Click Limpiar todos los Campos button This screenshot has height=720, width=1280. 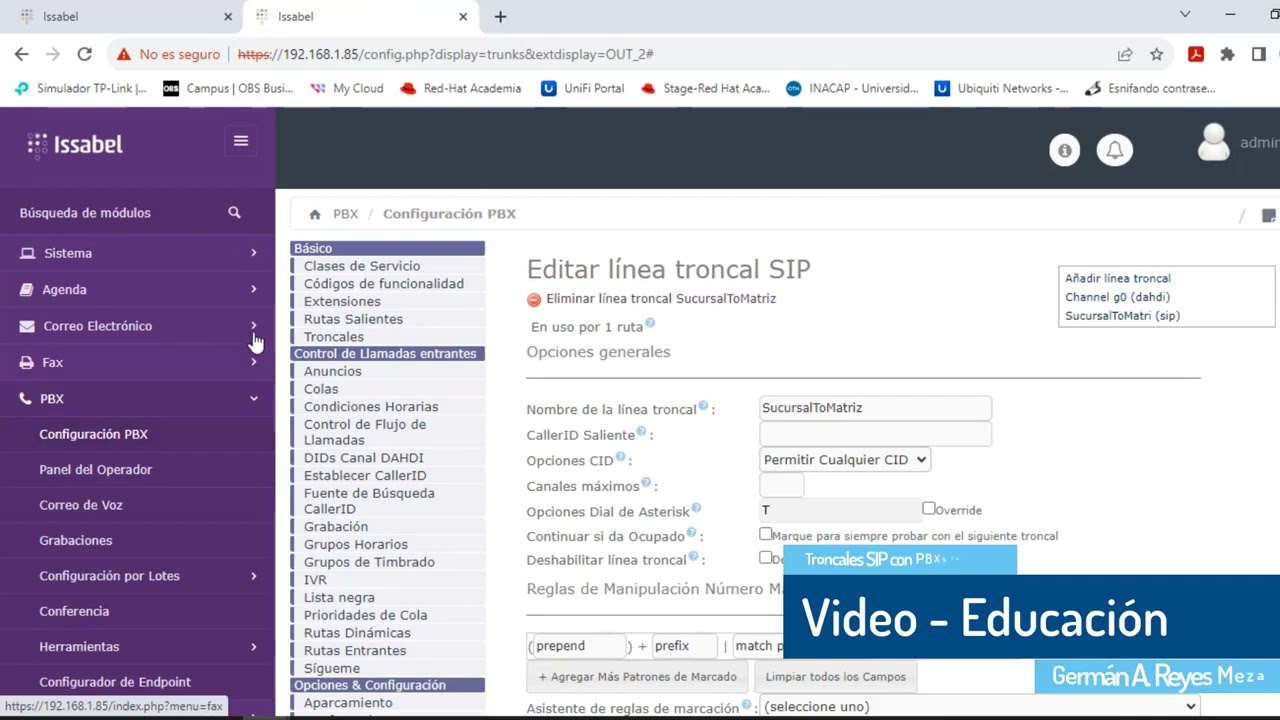coord(835,677)
